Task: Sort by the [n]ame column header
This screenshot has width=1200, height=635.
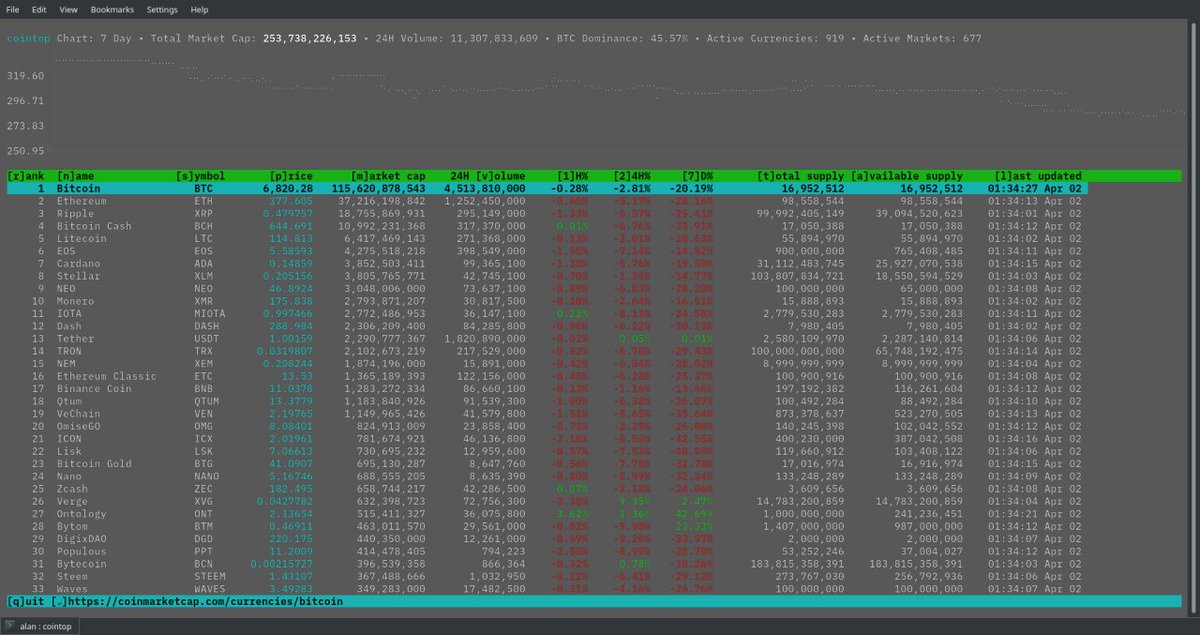Action: pyautogui.click(x=73, y=175)
